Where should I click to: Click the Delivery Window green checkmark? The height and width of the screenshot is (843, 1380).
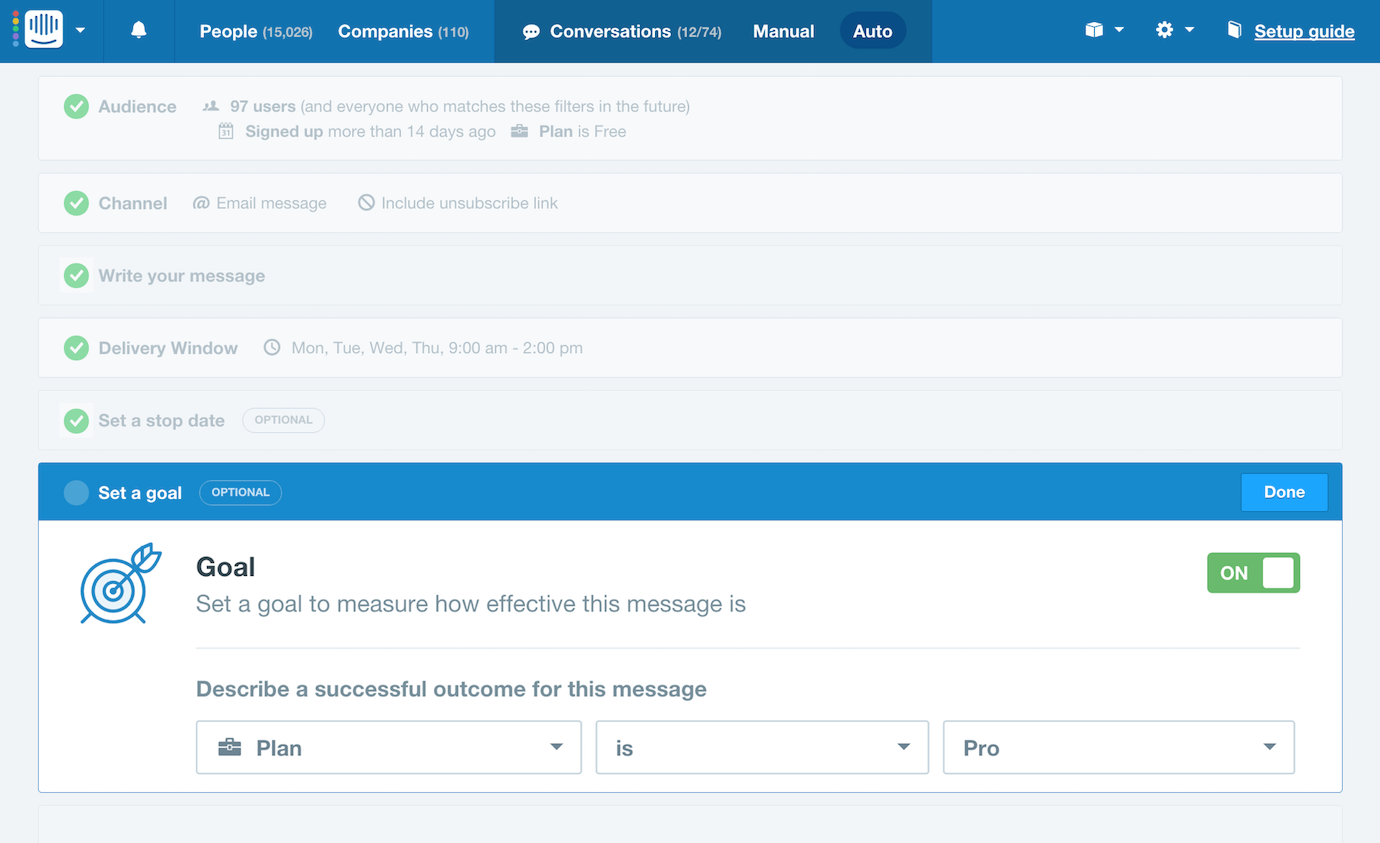tap(76, 348)
